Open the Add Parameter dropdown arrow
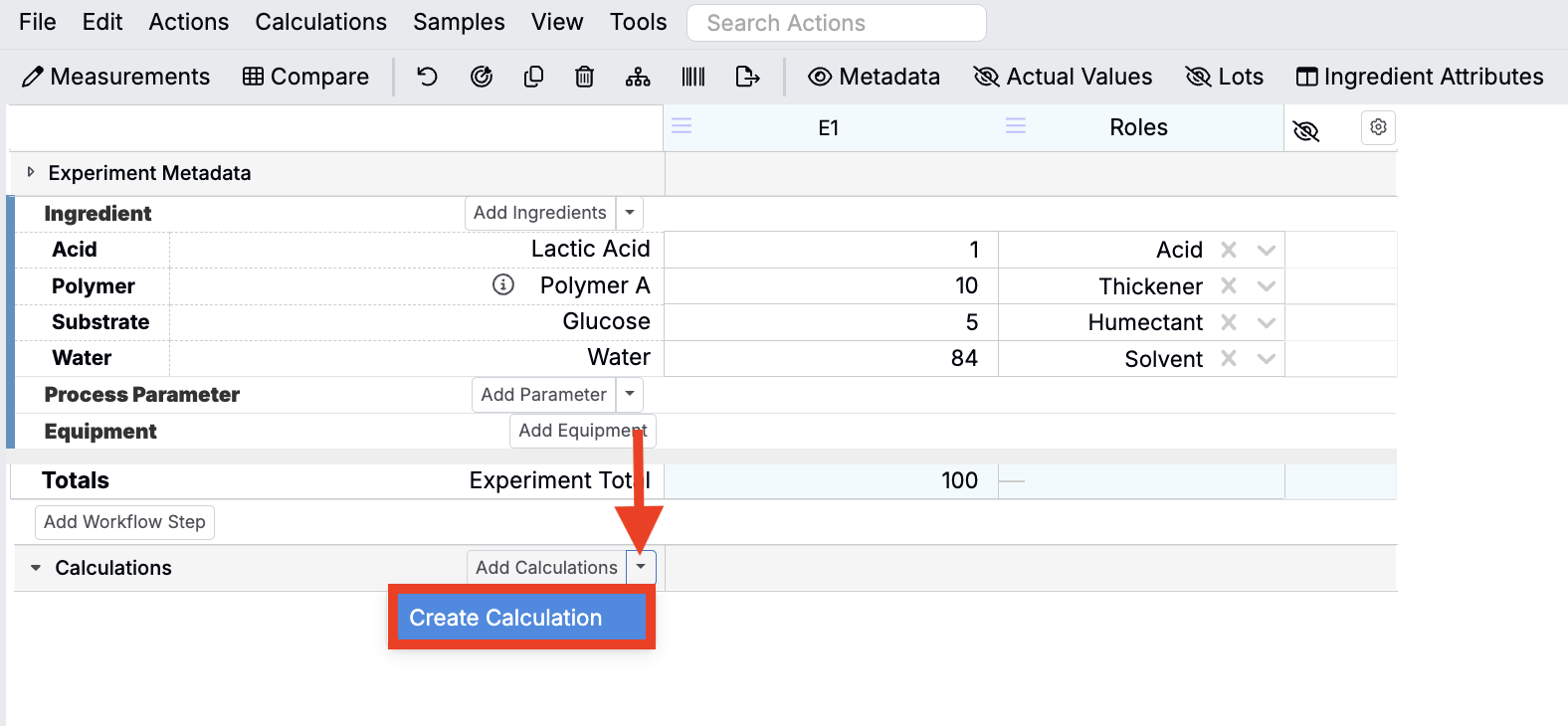1568x726 pixels. (630, 395)
